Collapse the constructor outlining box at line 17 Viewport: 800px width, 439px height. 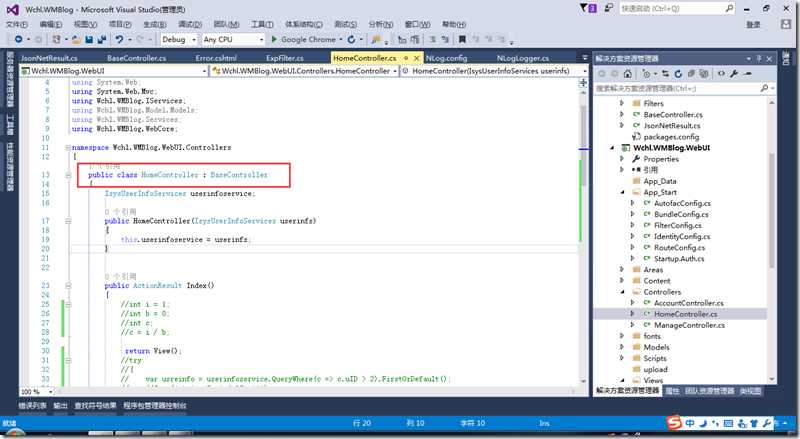tap(68, 221)
